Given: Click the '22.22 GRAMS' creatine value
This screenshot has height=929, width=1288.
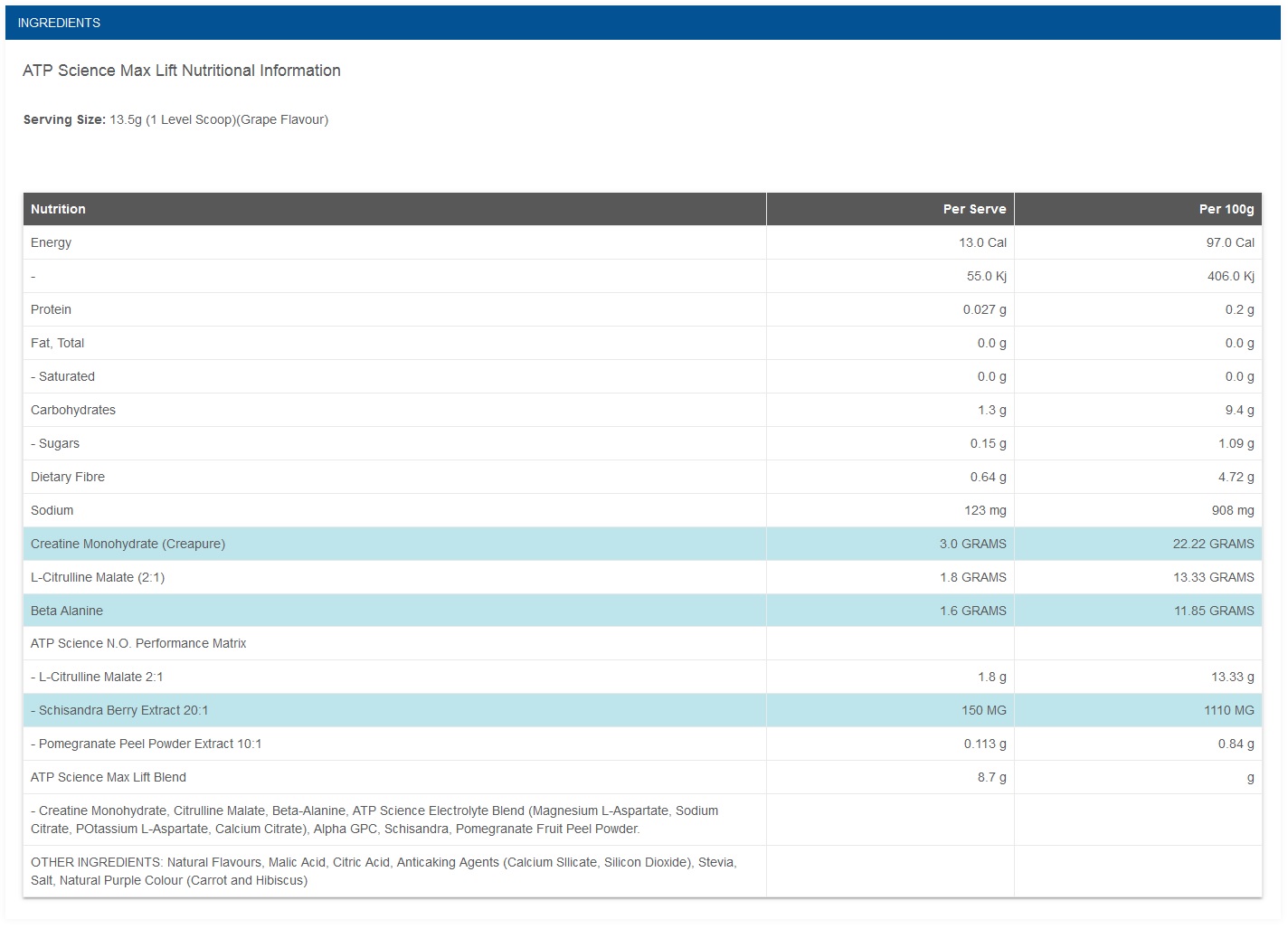Looking at the screenshot, I should [1214, 544].
